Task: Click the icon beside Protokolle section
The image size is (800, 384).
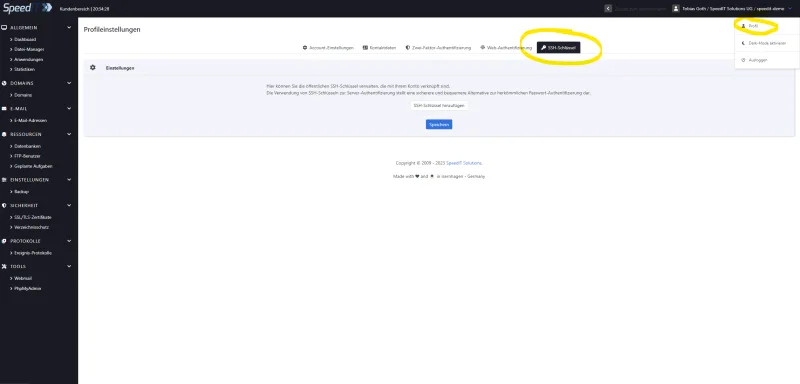Action: tap(5, 241)
